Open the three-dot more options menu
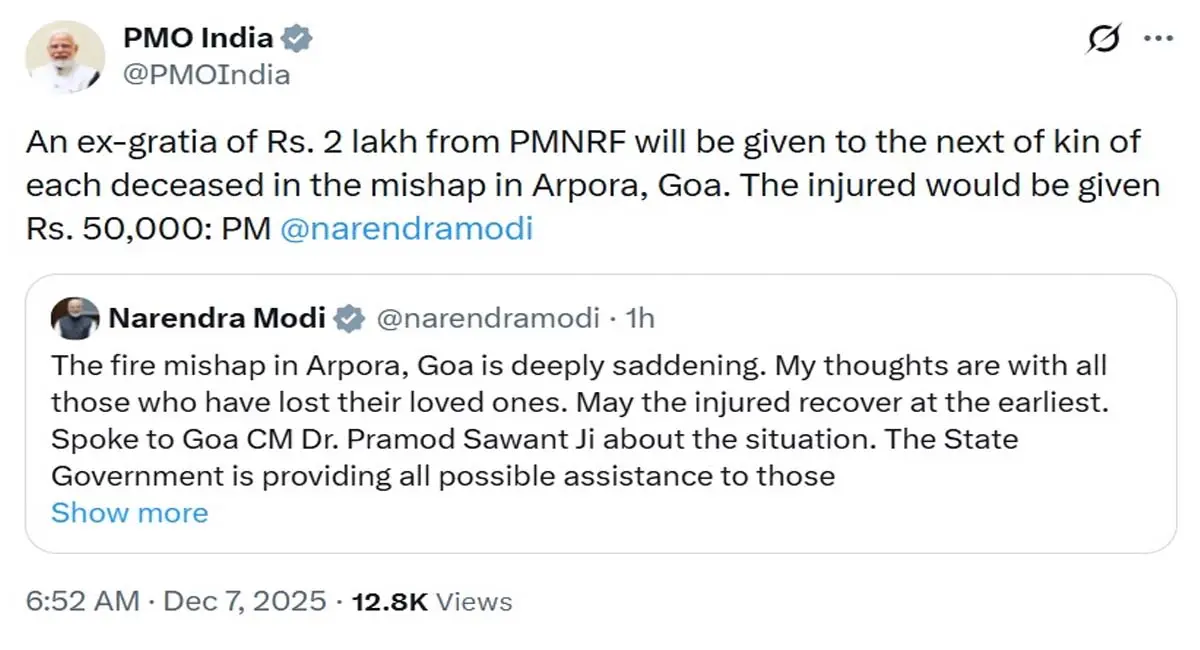 pyautogui.click(x=1157, y=39)
